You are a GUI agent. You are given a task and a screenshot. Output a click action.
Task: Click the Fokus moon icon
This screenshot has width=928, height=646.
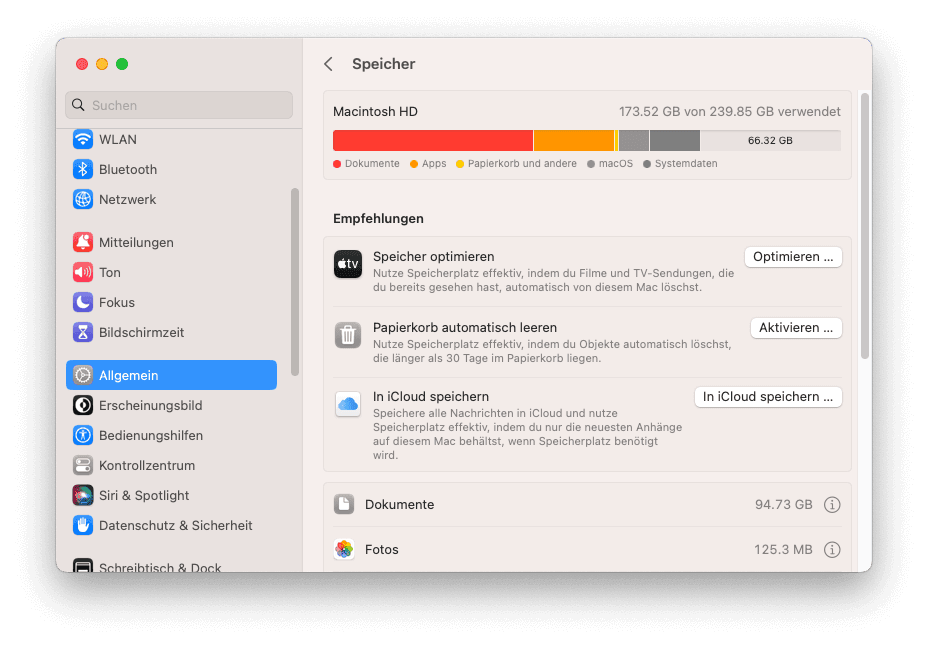tap(83, 303)
